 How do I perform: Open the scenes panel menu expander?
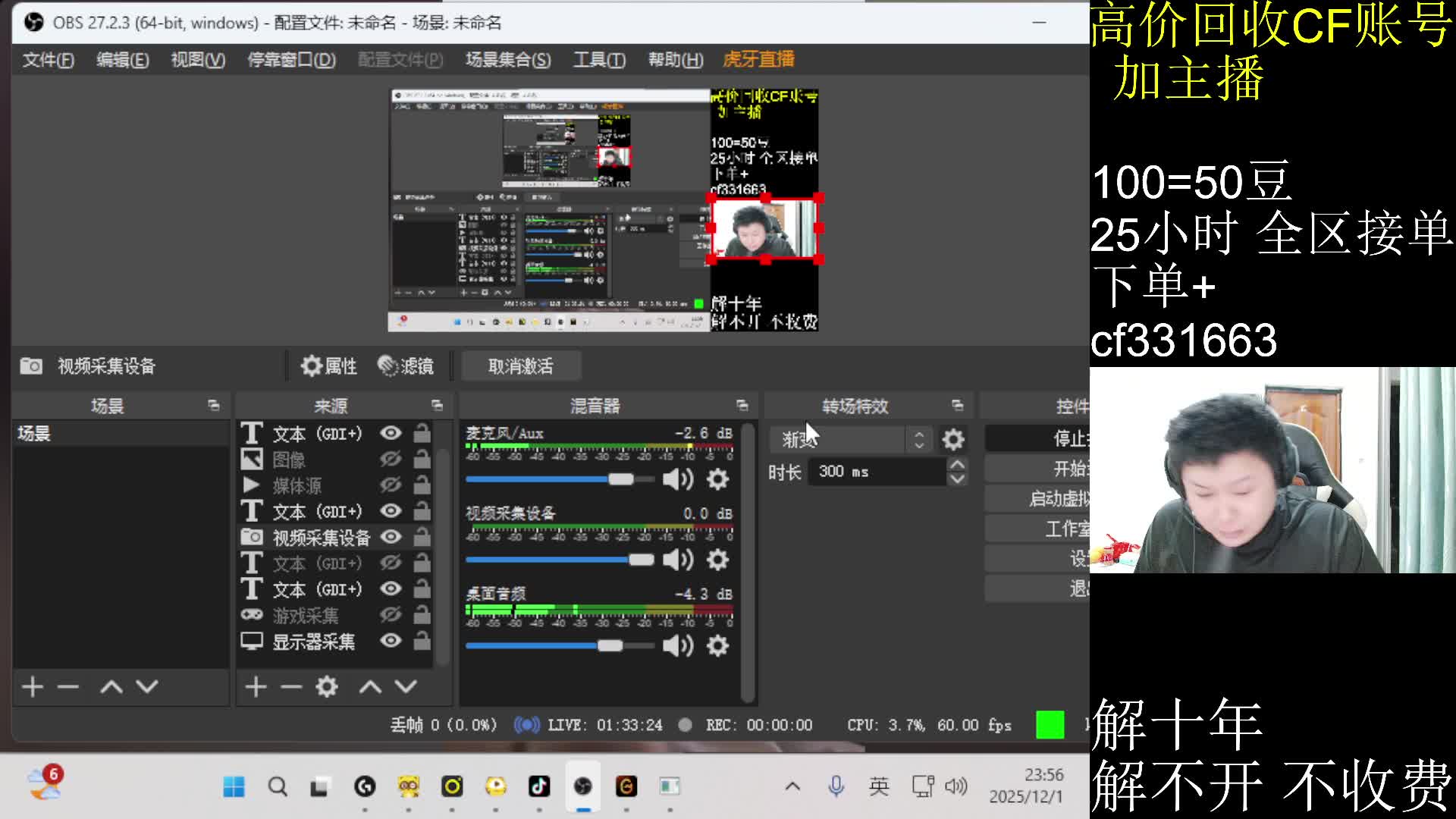click(x=215, y=405)
